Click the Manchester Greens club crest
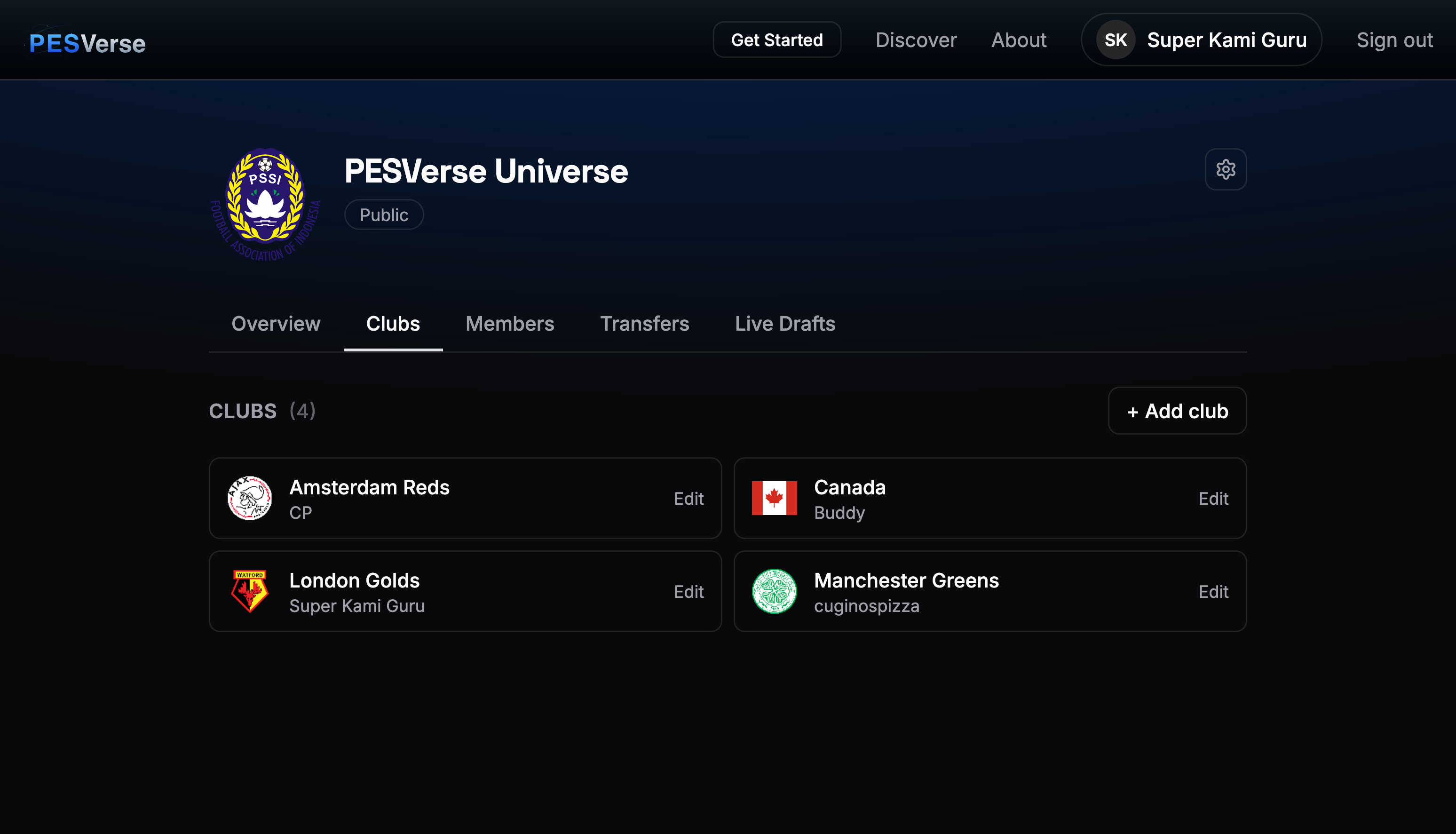This screenshot has height=834, width=1456. pyautogui.click(x=774, y=591)
